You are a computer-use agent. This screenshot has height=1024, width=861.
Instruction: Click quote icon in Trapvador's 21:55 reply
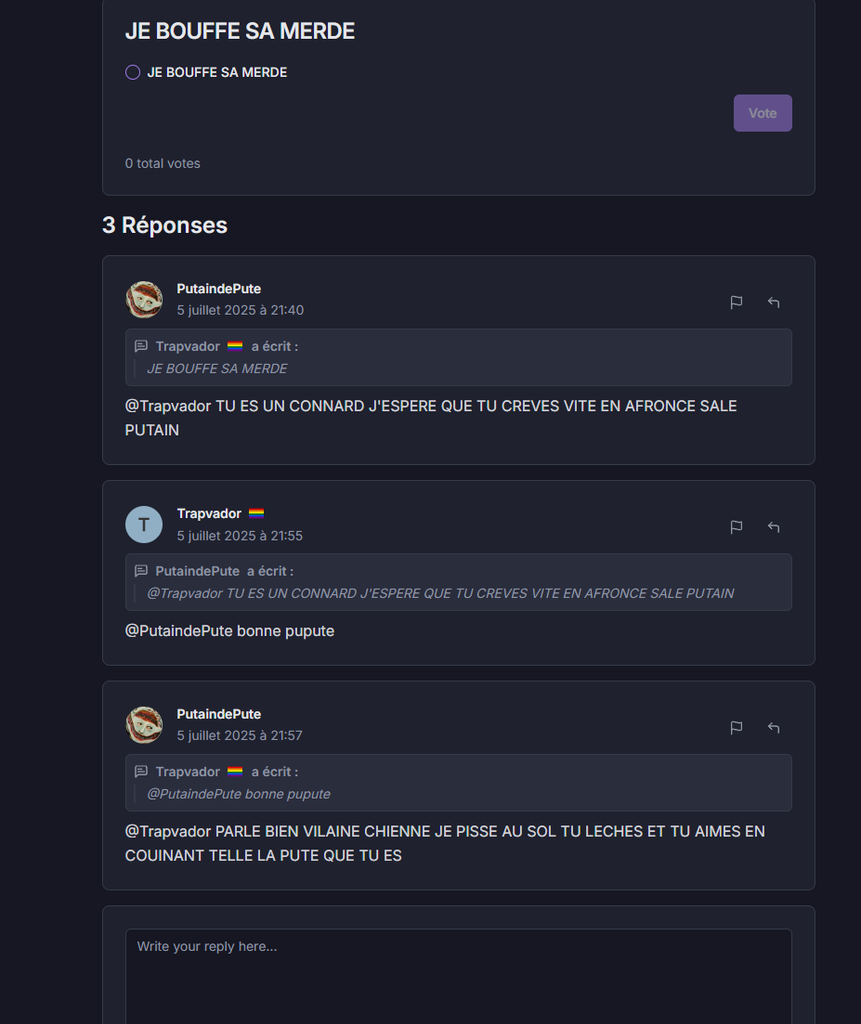pyautogui.click(x=141, y=571)
